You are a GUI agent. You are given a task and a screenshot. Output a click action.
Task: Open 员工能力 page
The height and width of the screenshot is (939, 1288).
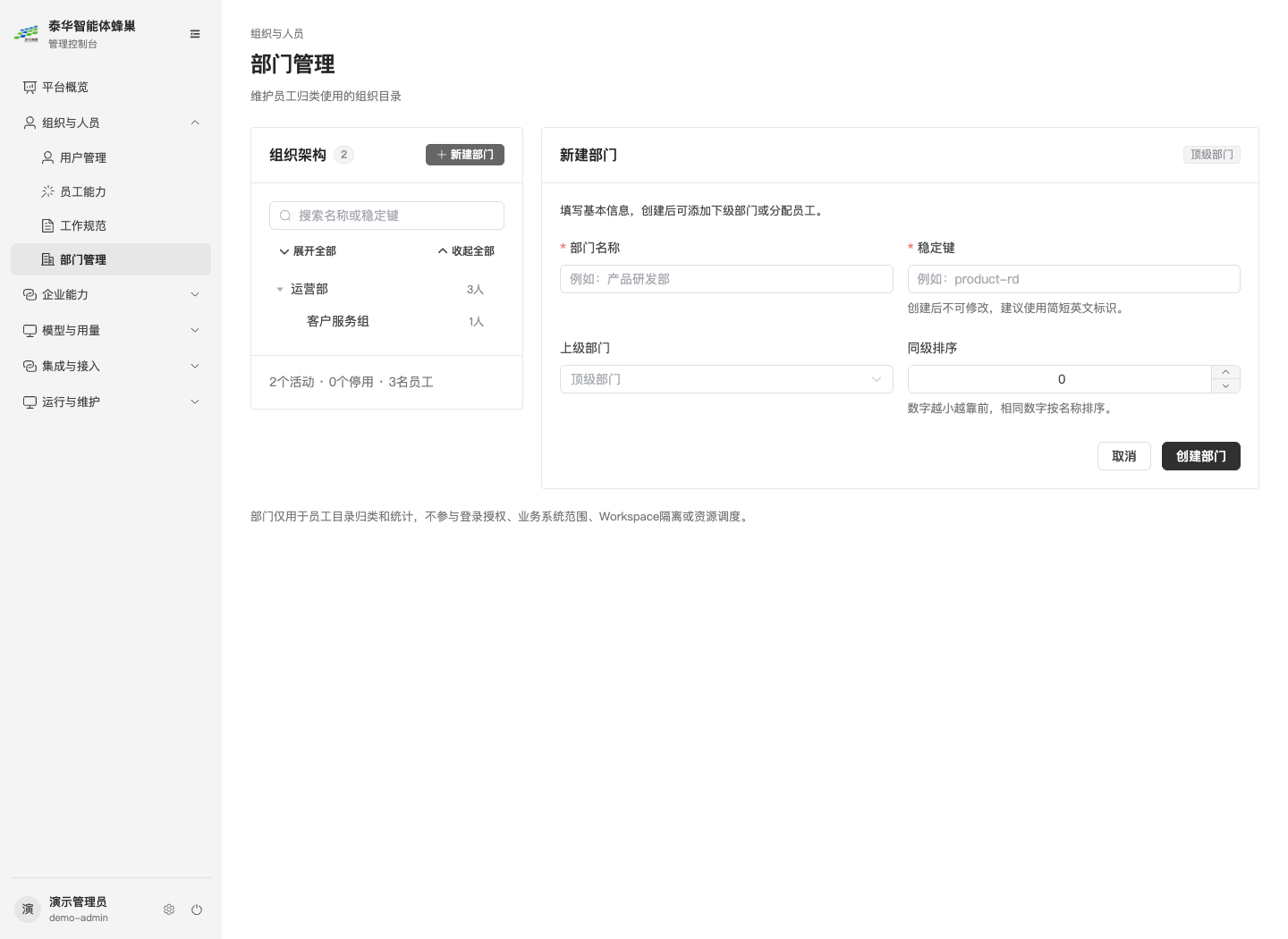tap(111, 191)
